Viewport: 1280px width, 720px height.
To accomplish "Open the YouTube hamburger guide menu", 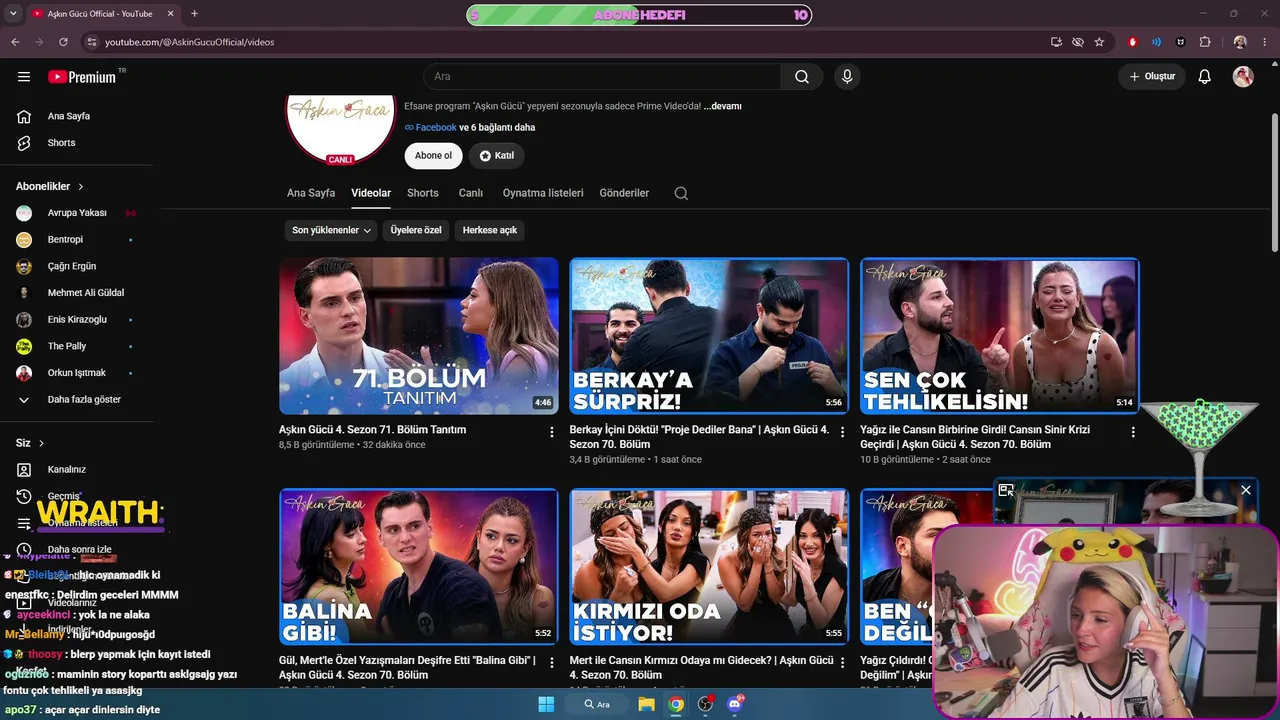I will pos(24,77).
